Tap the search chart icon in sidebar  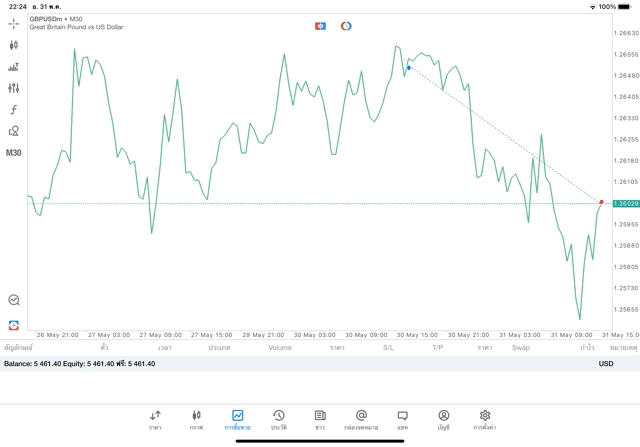[x=14, y=299]
